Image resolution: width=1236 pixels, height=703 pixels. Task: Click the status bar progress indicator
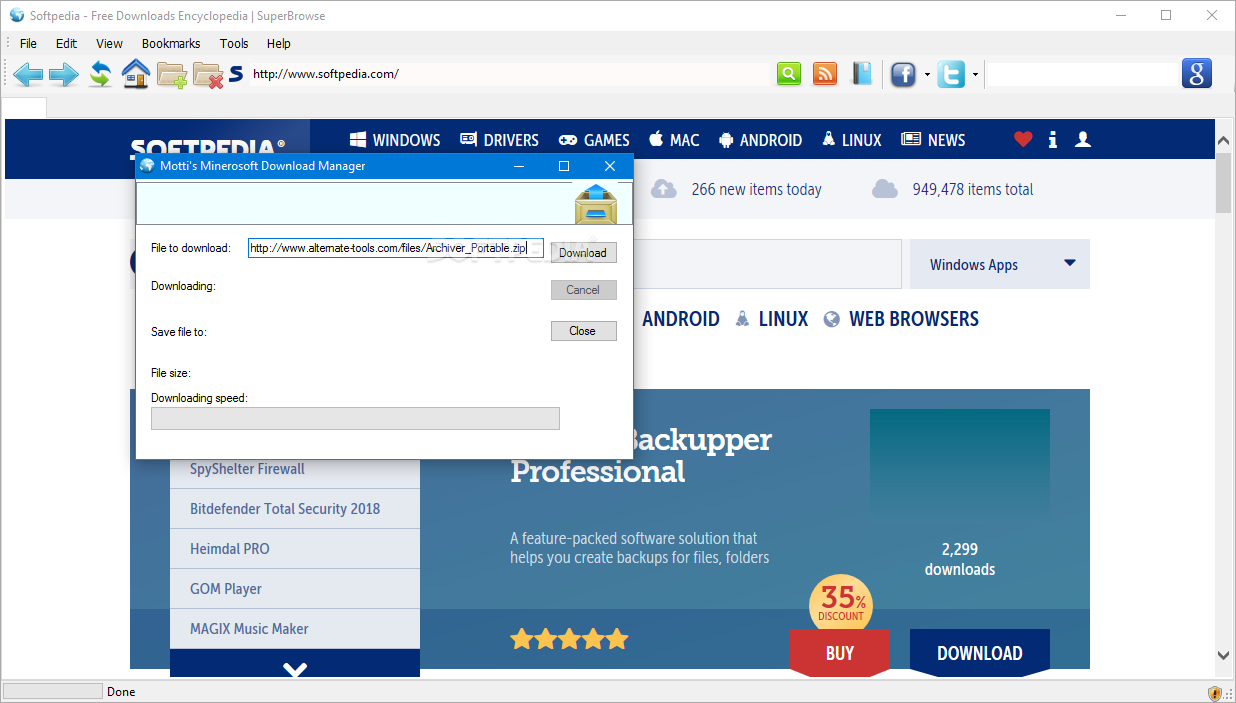(x=53, y=691)
